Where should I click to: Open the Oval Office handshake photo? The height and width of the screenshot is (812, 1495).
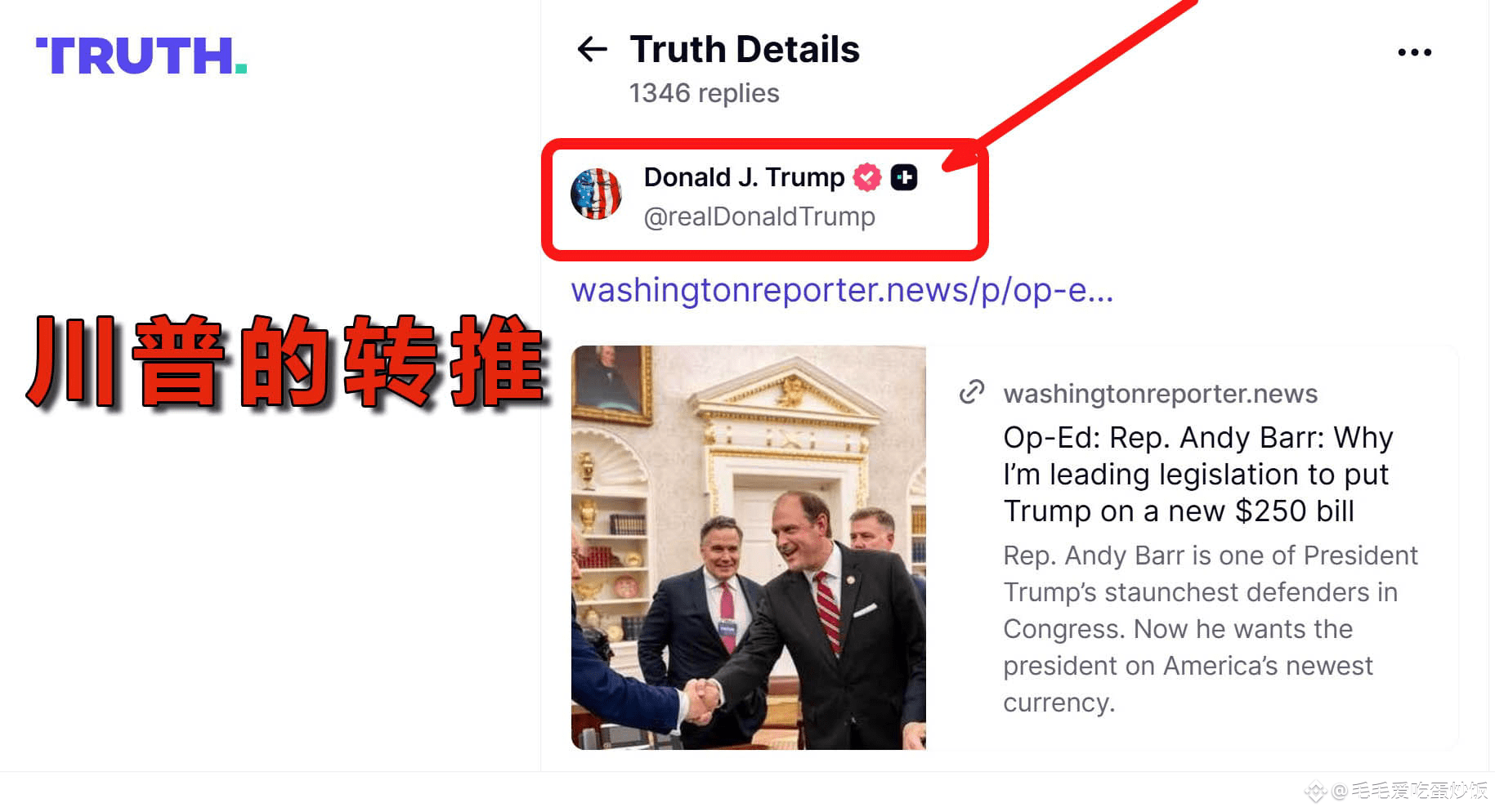click(748, 547)
